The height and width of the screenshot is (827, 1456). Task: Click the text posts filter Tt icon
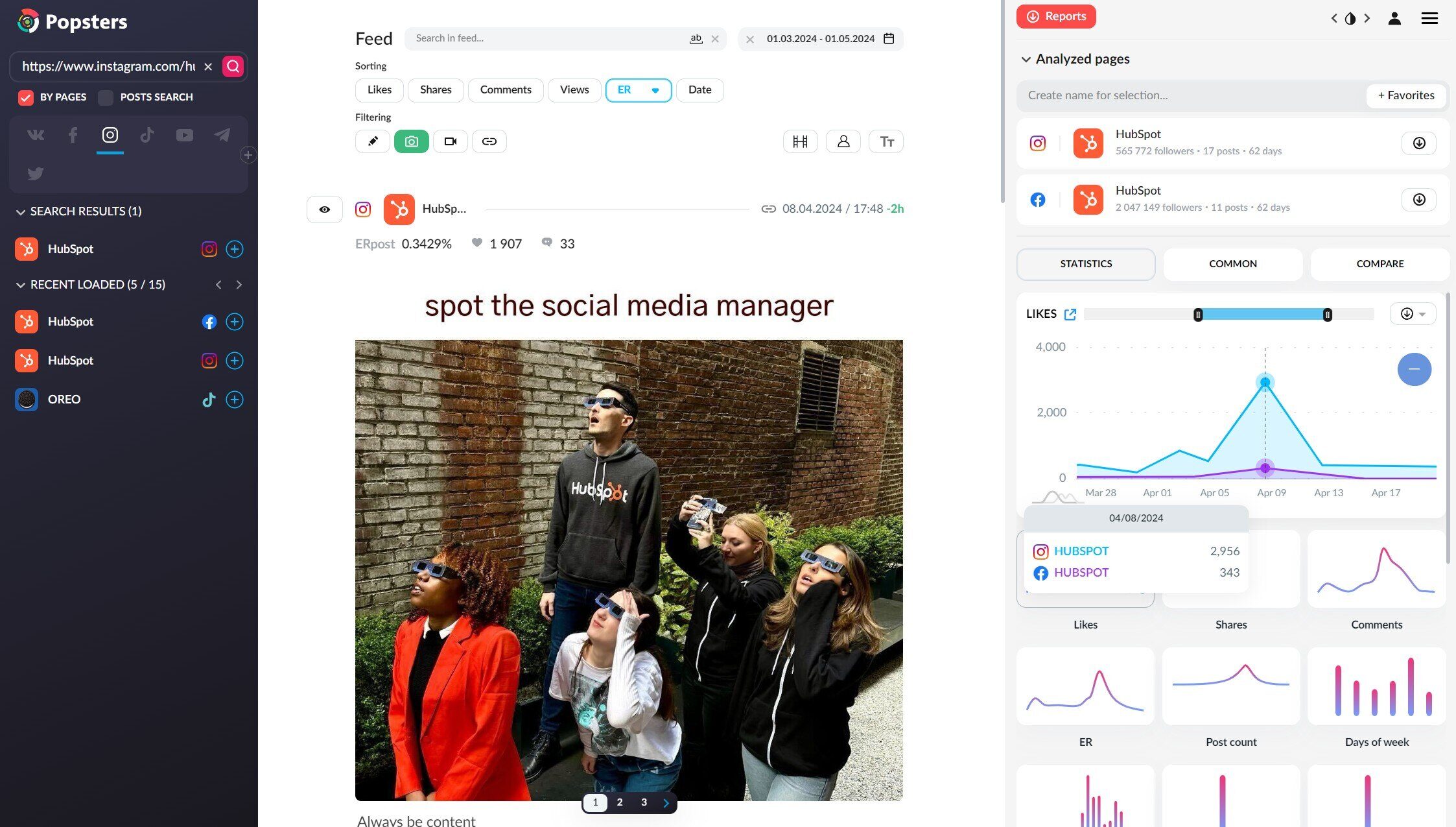click(x=886, y=141)
